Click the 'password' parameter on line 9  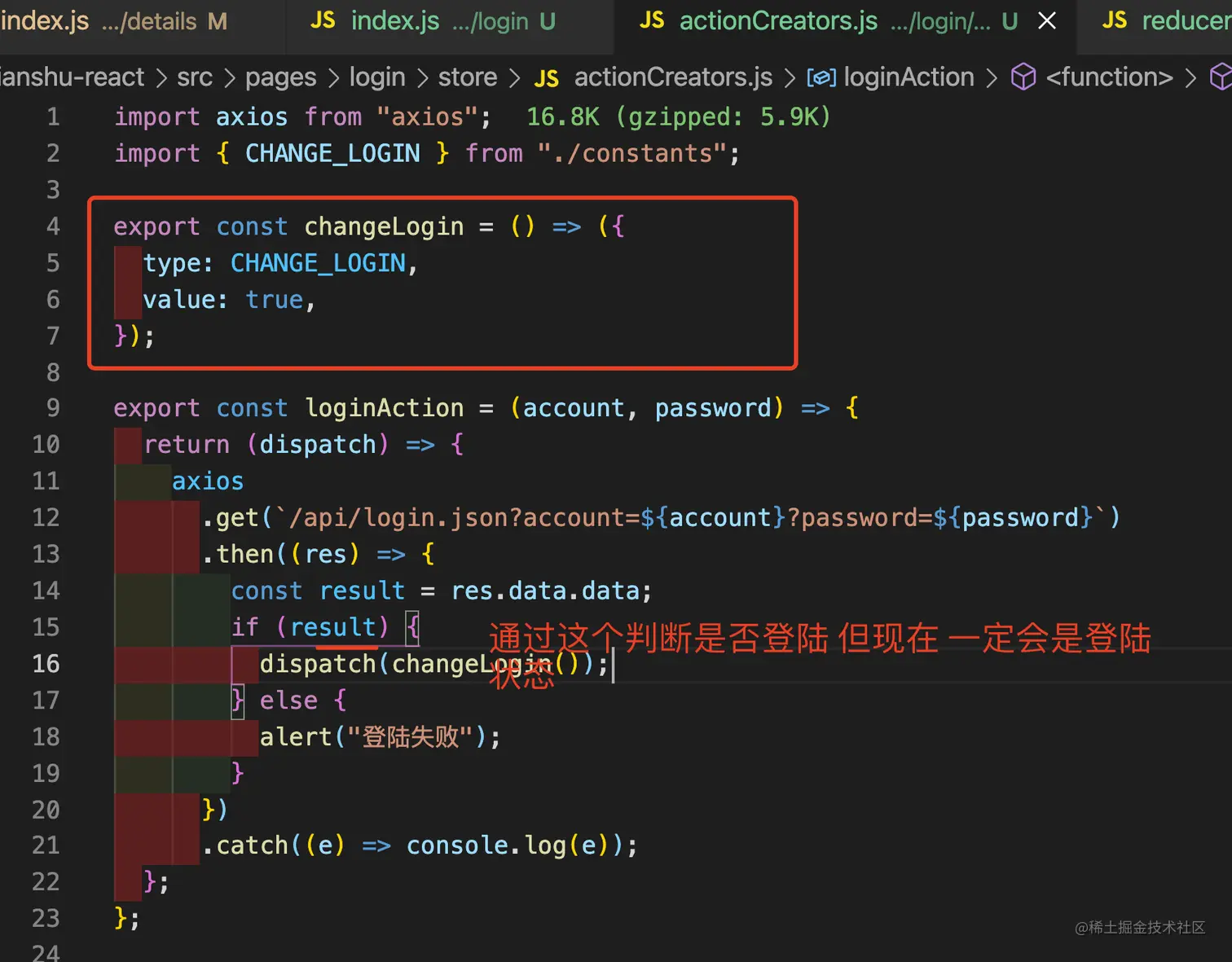click(713, 408)
